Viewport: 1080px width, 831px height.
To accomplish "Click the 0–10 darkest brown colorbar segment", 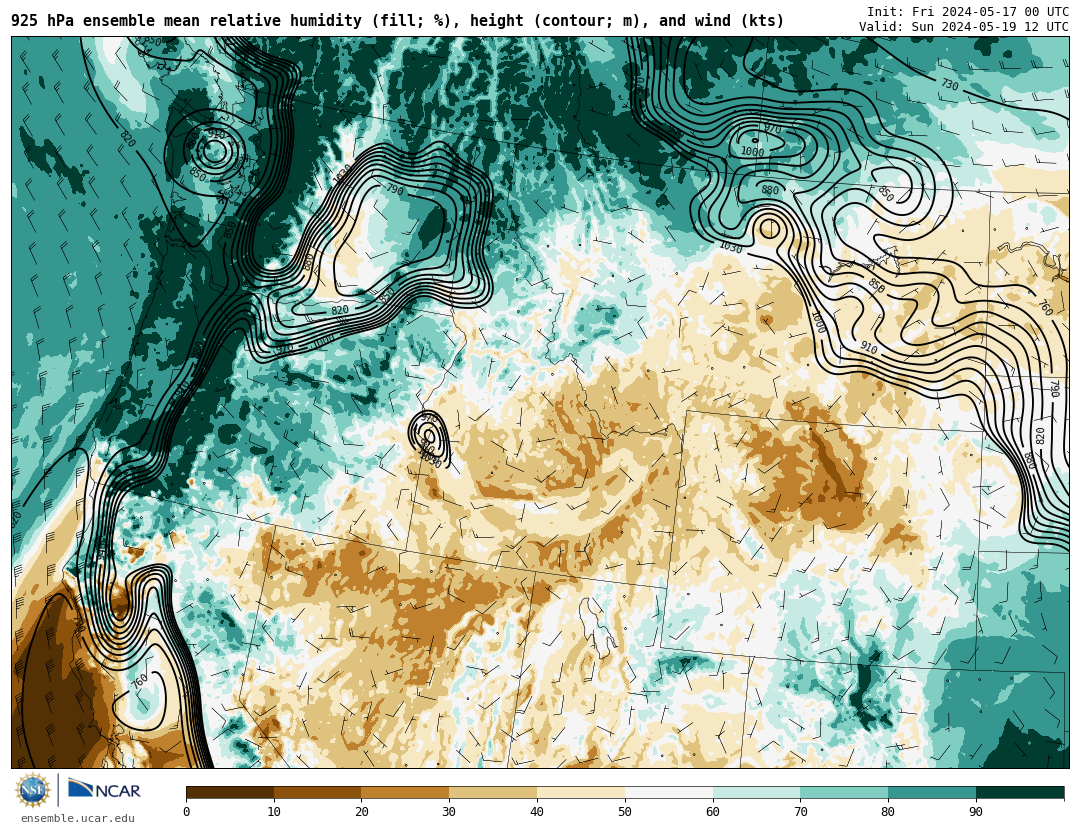I will pyautogui.click(x=230, y=792).
